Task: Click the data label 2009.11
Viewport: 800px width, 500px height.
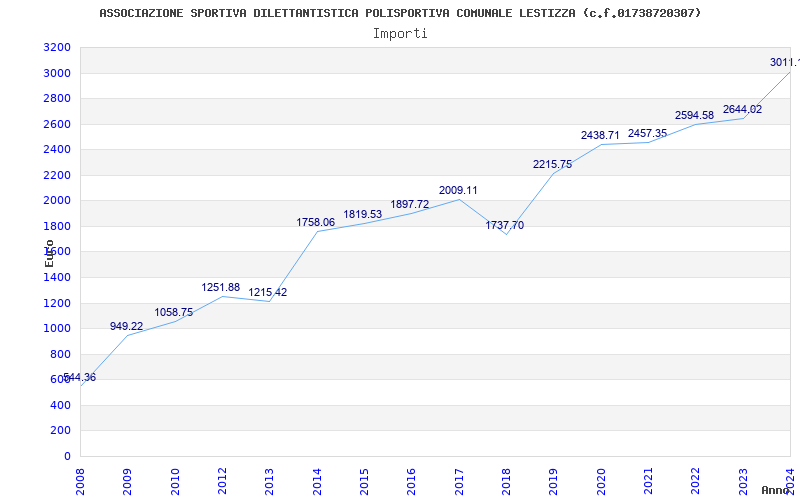Action: [x=458, y=190]
